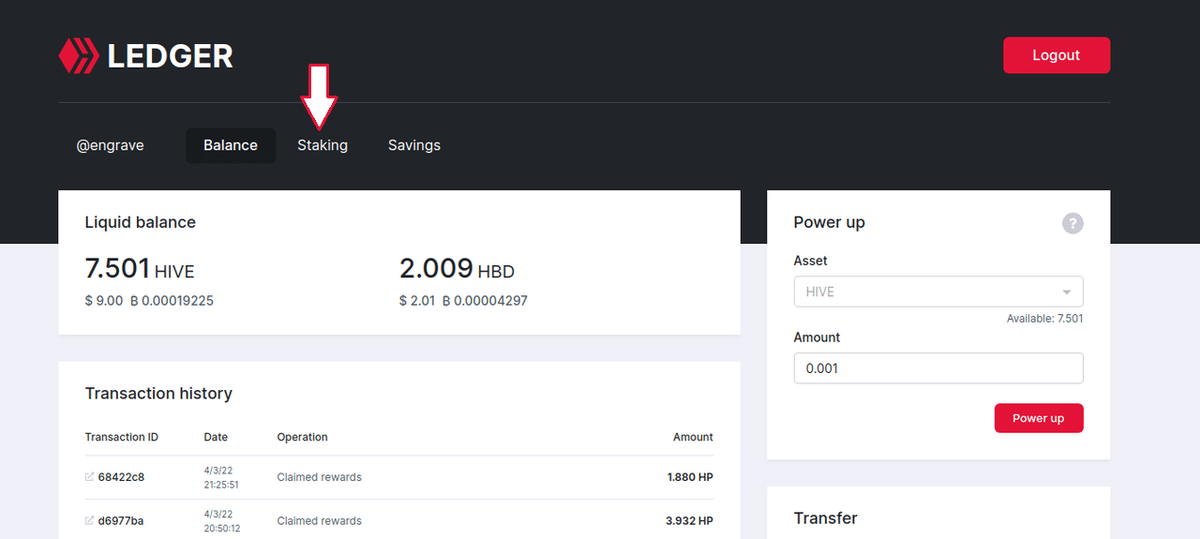Click the Ƀ 0.00019225 bitcoin value
The width and height of the screenshot is (1200, 539).
pyautogui.click(x=172, y=301)
